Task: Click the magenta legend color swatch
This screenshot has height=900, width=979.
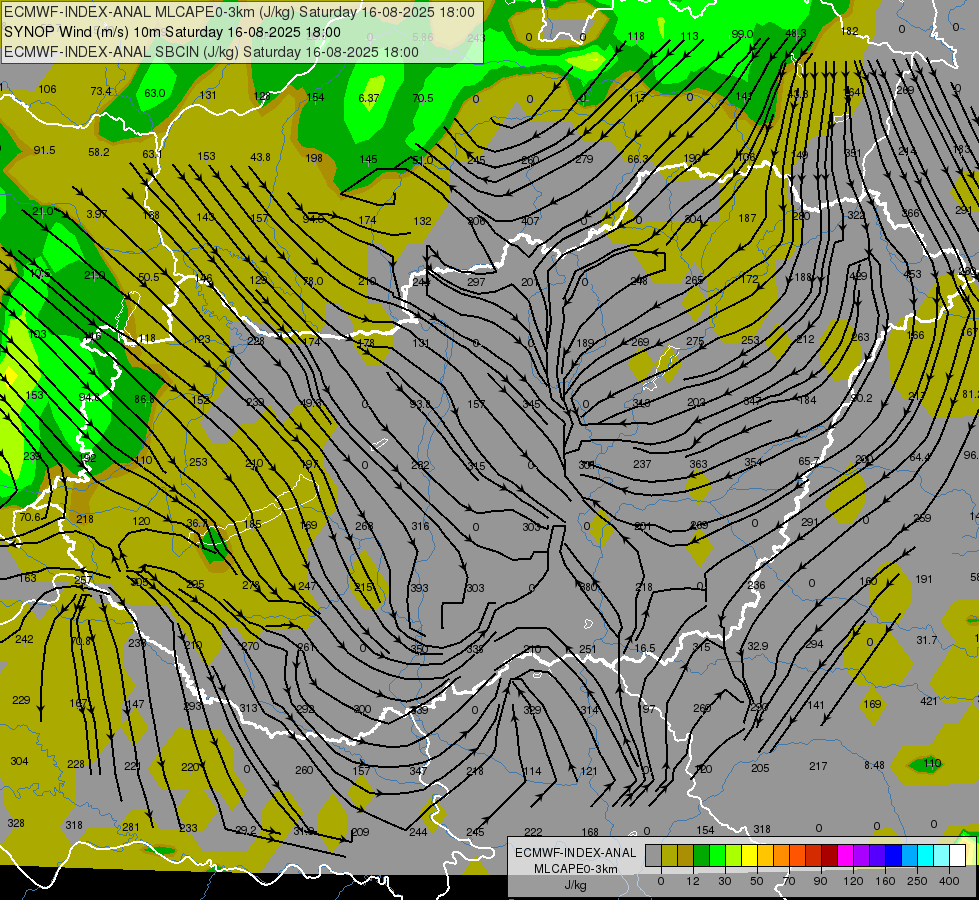Action: click(x=846, y=856)
